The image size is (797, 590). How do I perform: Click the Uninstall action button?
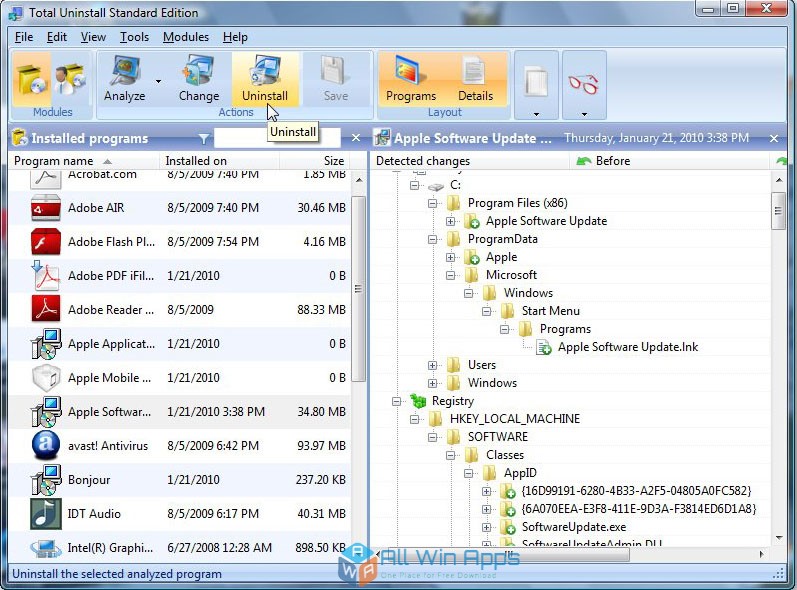[265, 79]
